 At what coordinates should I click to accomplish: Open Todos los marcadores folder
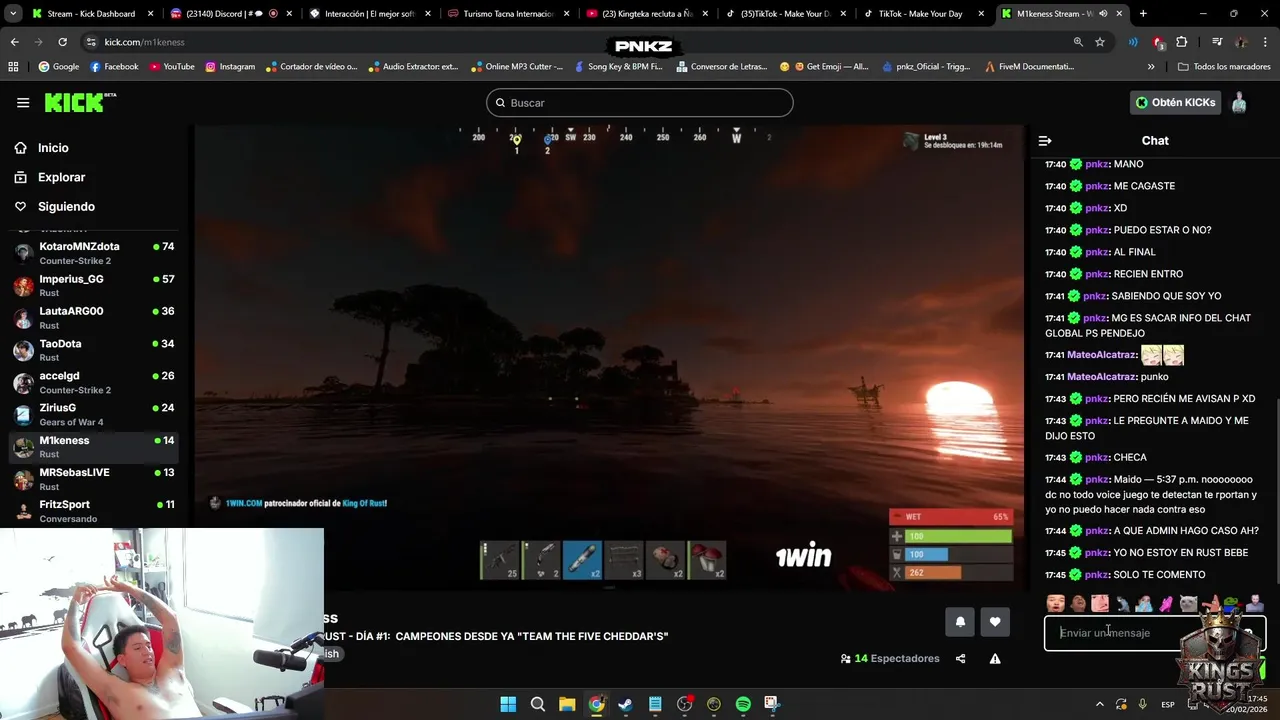tap(1224, 67)
